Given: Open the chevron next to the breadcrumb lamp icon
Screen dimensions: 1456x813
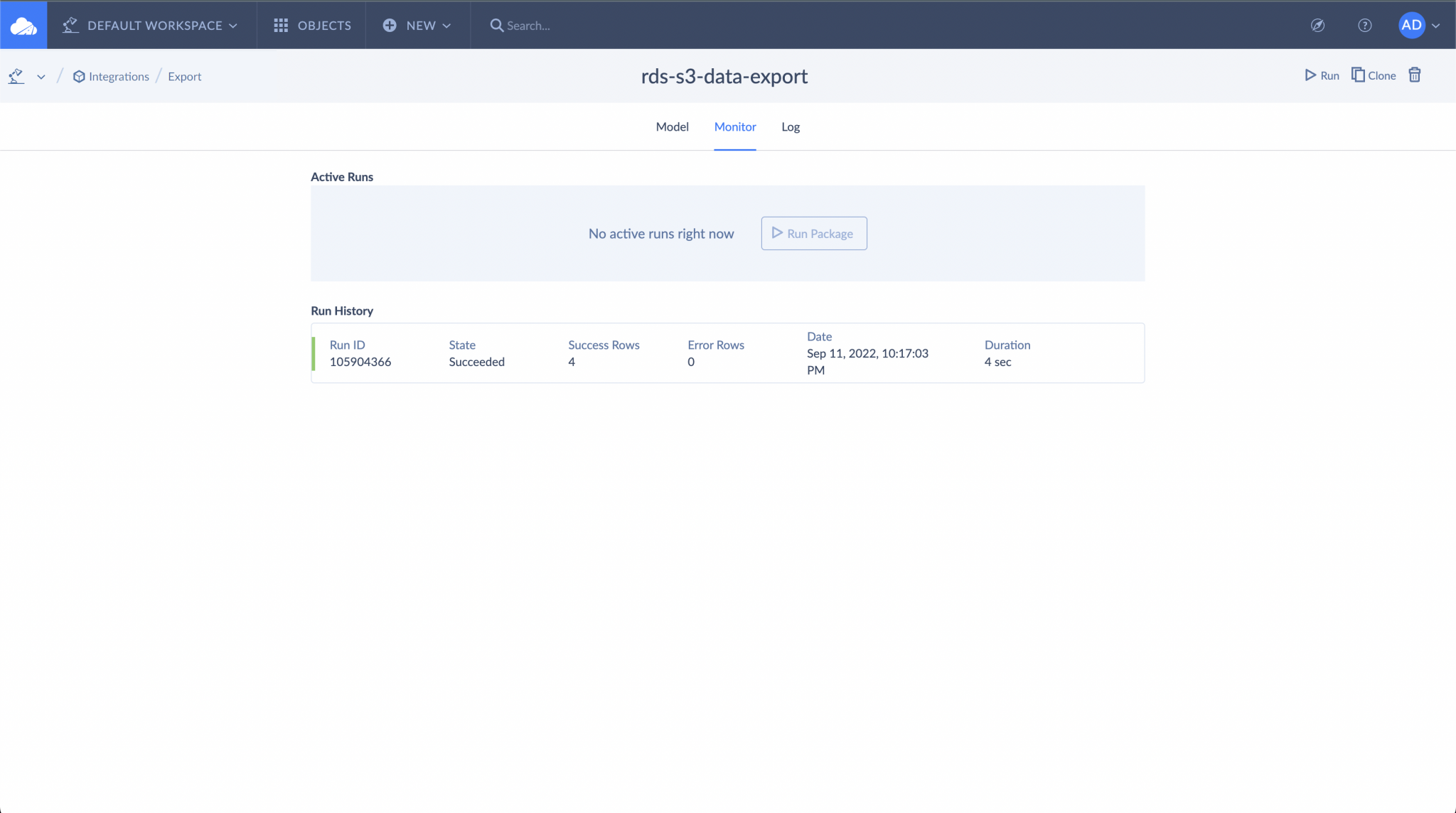Looking at the screenshot, I should (41, 77).
